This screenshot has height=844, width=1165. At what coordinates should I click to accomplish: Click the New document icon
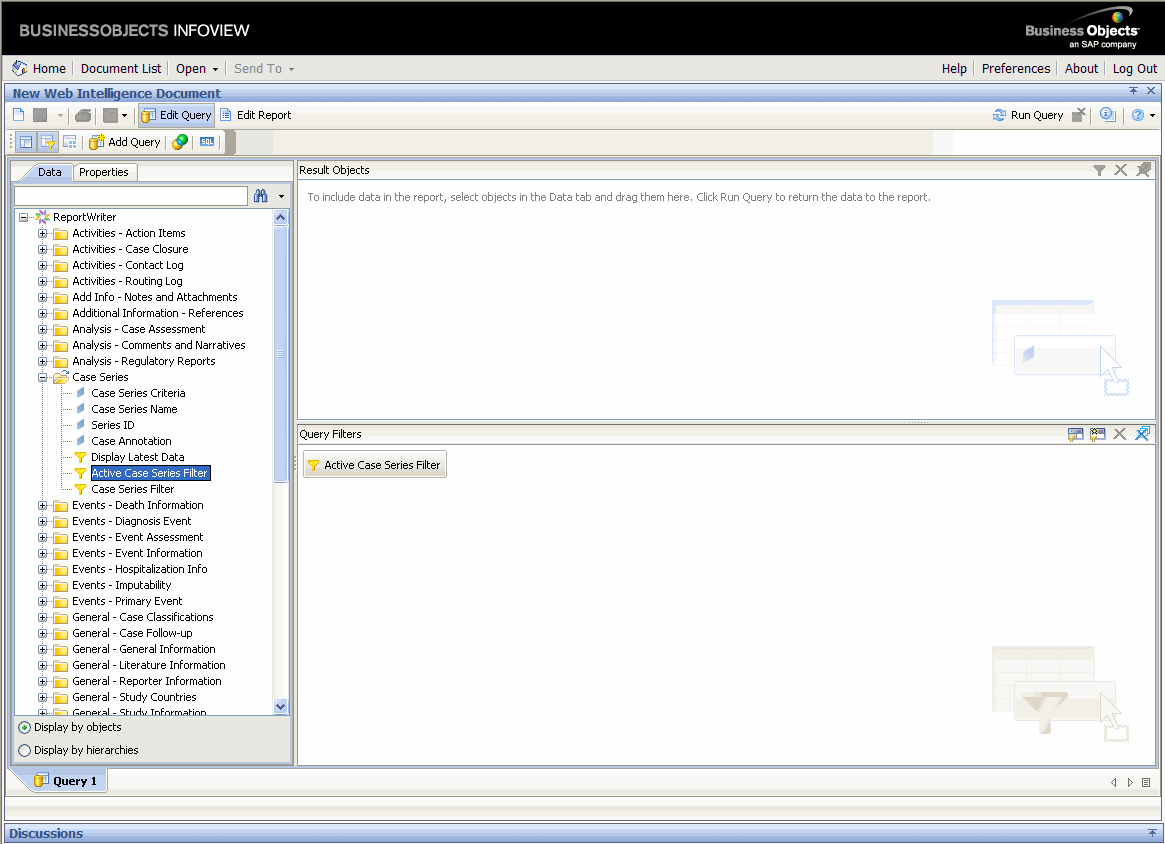(x=19, y=115)
